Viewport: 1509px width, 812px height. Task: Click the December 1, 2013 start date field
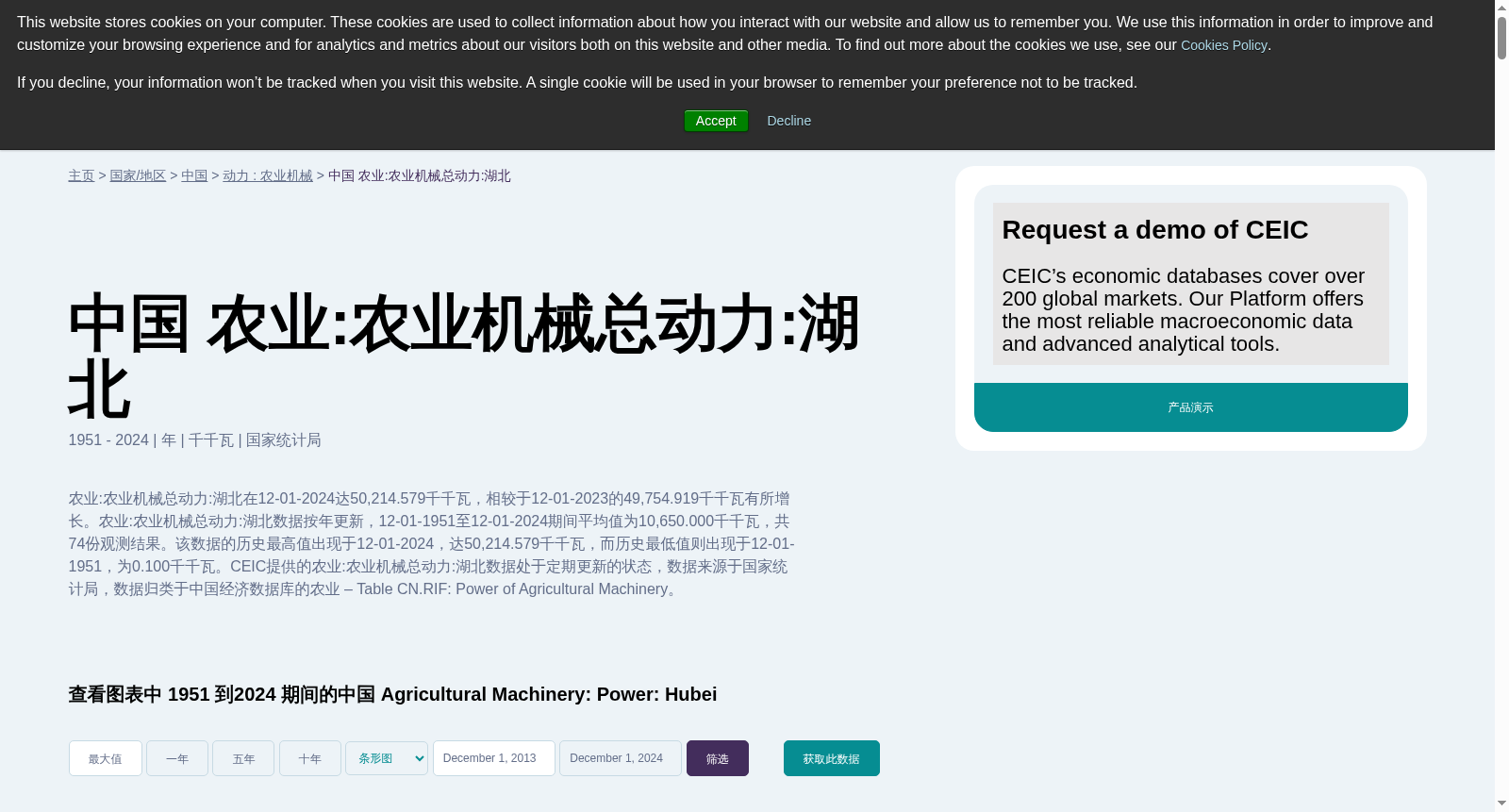coord(494,758)
